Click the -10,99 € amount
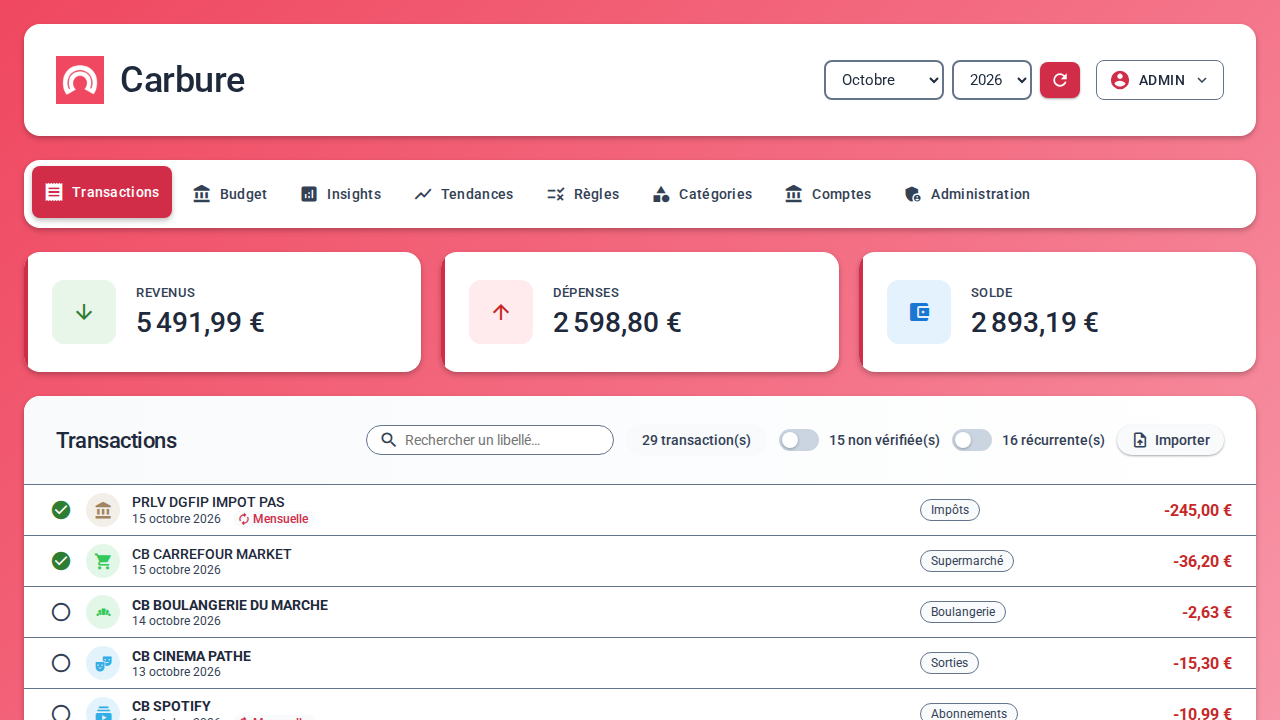1280x720 pixels. [x=1202, y=713]
